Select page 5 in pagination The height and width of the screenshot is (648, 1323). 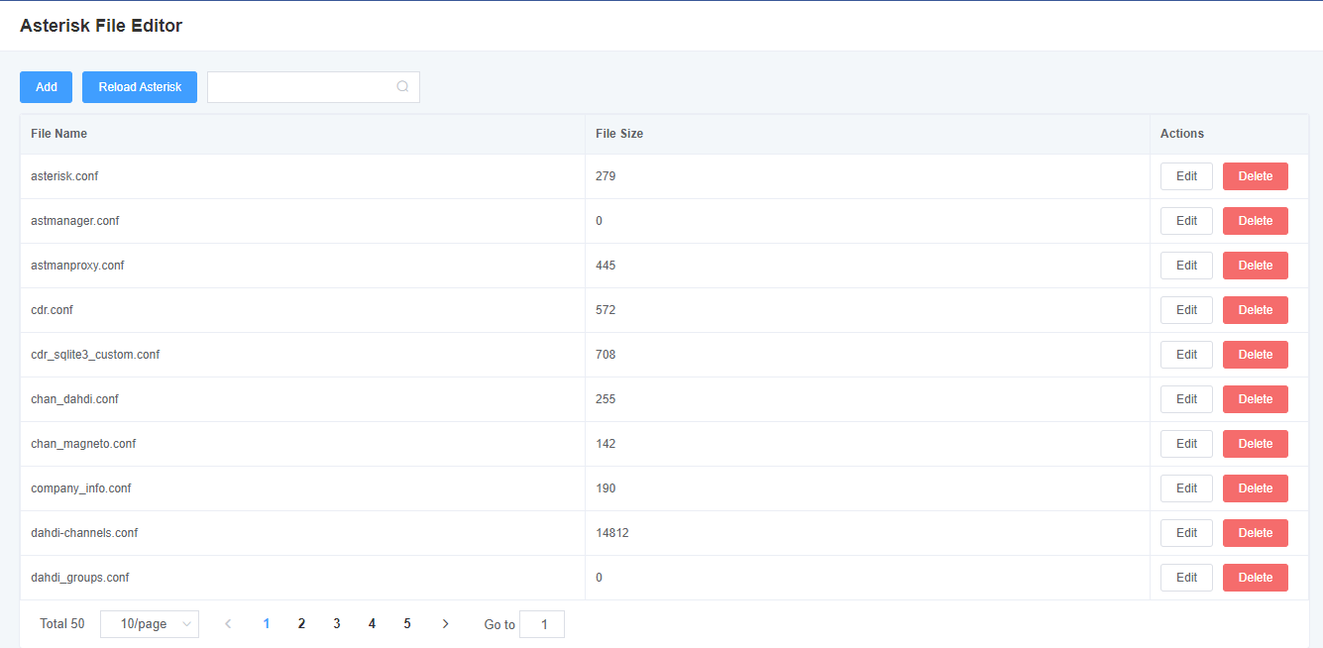click(407, 624)
